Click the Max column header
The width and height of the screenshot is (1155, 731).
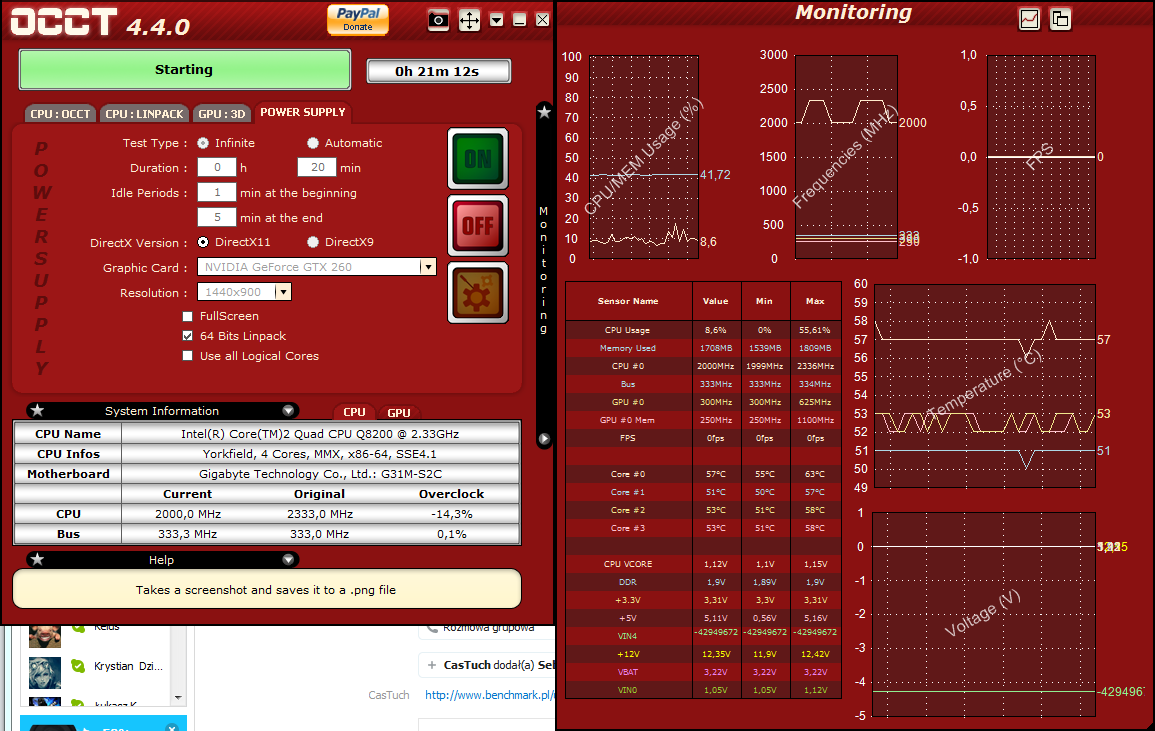(815, 301)
